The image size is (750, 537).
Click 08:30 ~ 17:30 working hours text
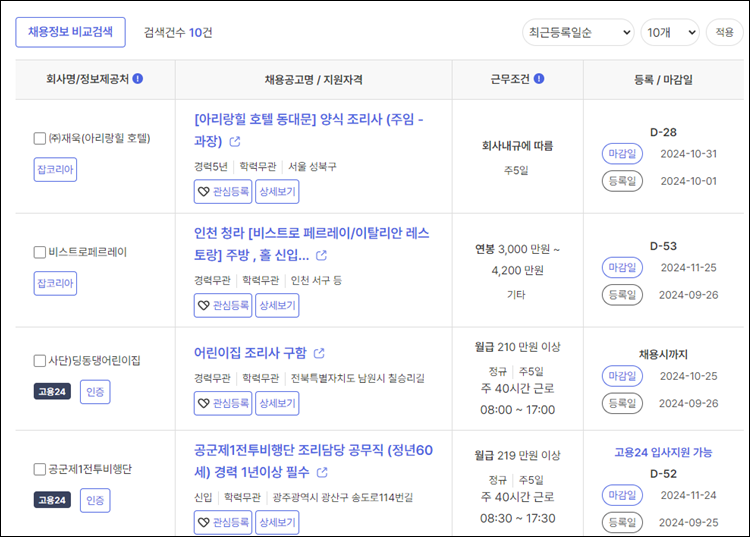tap(517, 518)
